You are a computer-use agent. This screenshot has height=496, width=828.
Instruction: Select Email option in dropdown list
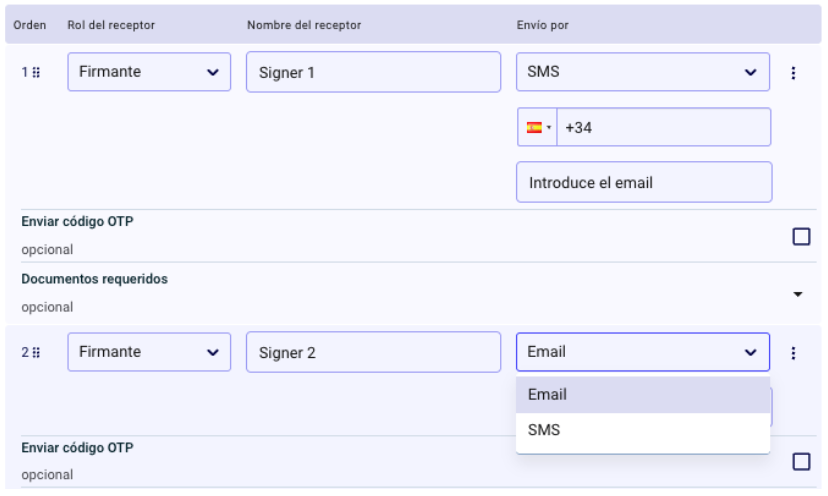click(643, 395)
